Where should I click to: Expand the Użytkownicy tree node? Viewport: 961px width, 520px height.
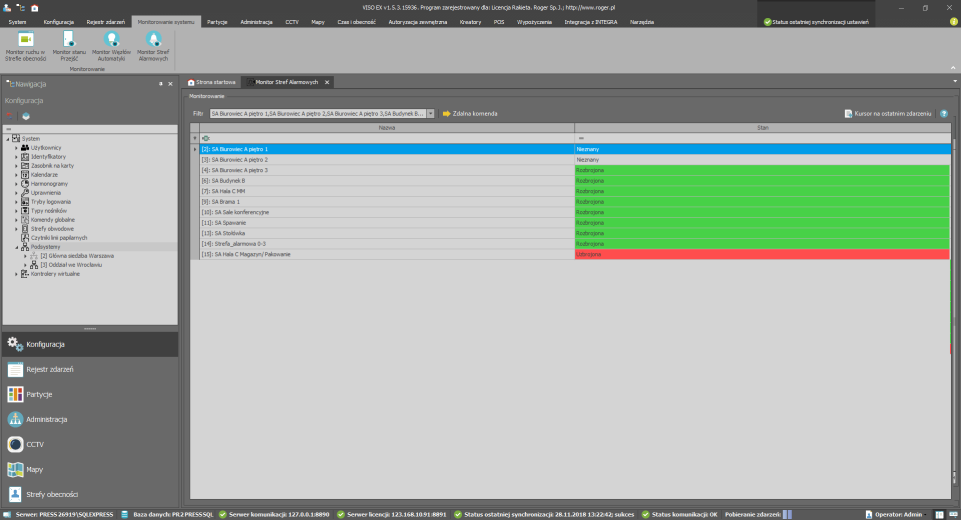click(16, 147)
